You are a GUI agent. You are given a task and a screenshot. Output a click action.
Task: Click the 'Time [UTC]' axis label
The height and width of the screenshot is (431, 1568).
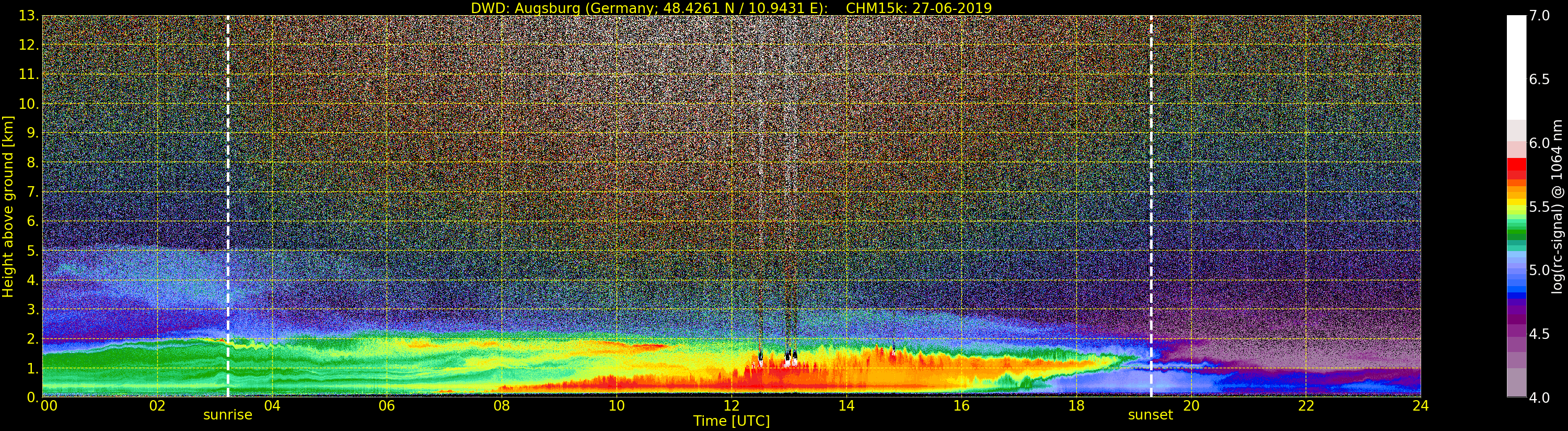731,421
